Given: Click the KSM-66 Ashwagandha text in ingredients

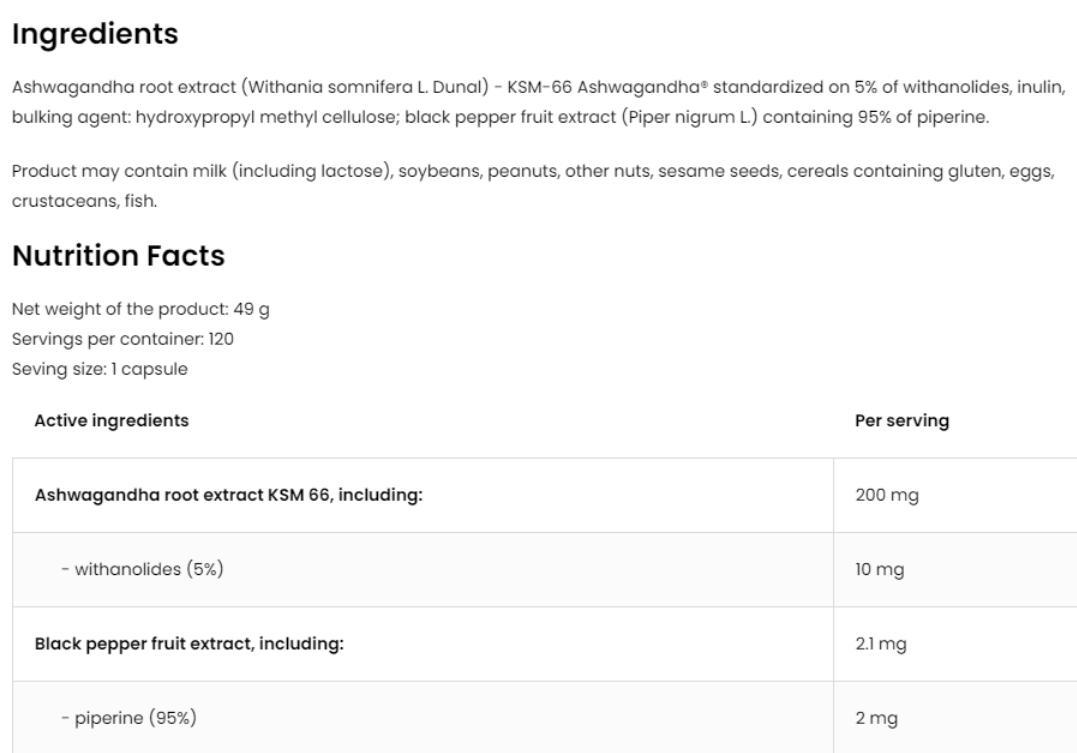Looking at the screenshot, I should click(606, 87).
